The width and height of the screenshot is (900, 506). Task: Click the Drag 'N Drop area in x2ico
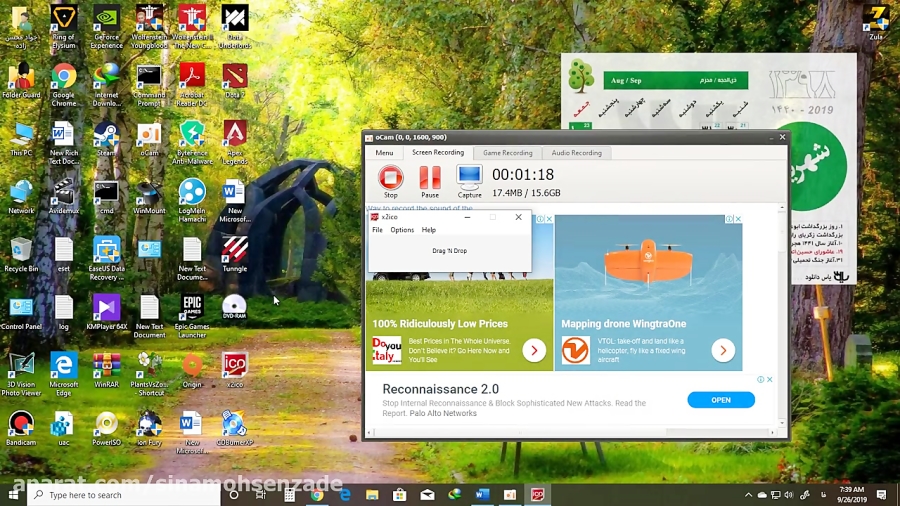[449, 251]
